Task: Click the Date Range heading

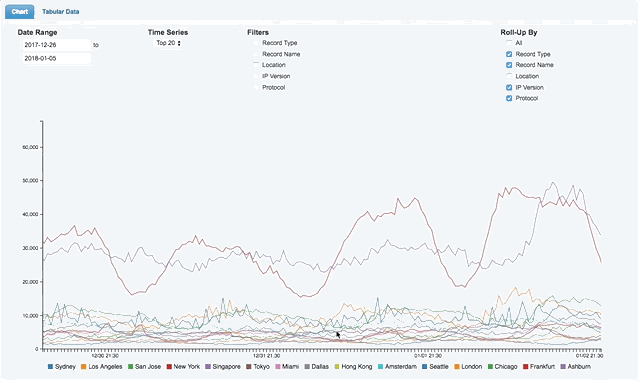Action: 37,32
